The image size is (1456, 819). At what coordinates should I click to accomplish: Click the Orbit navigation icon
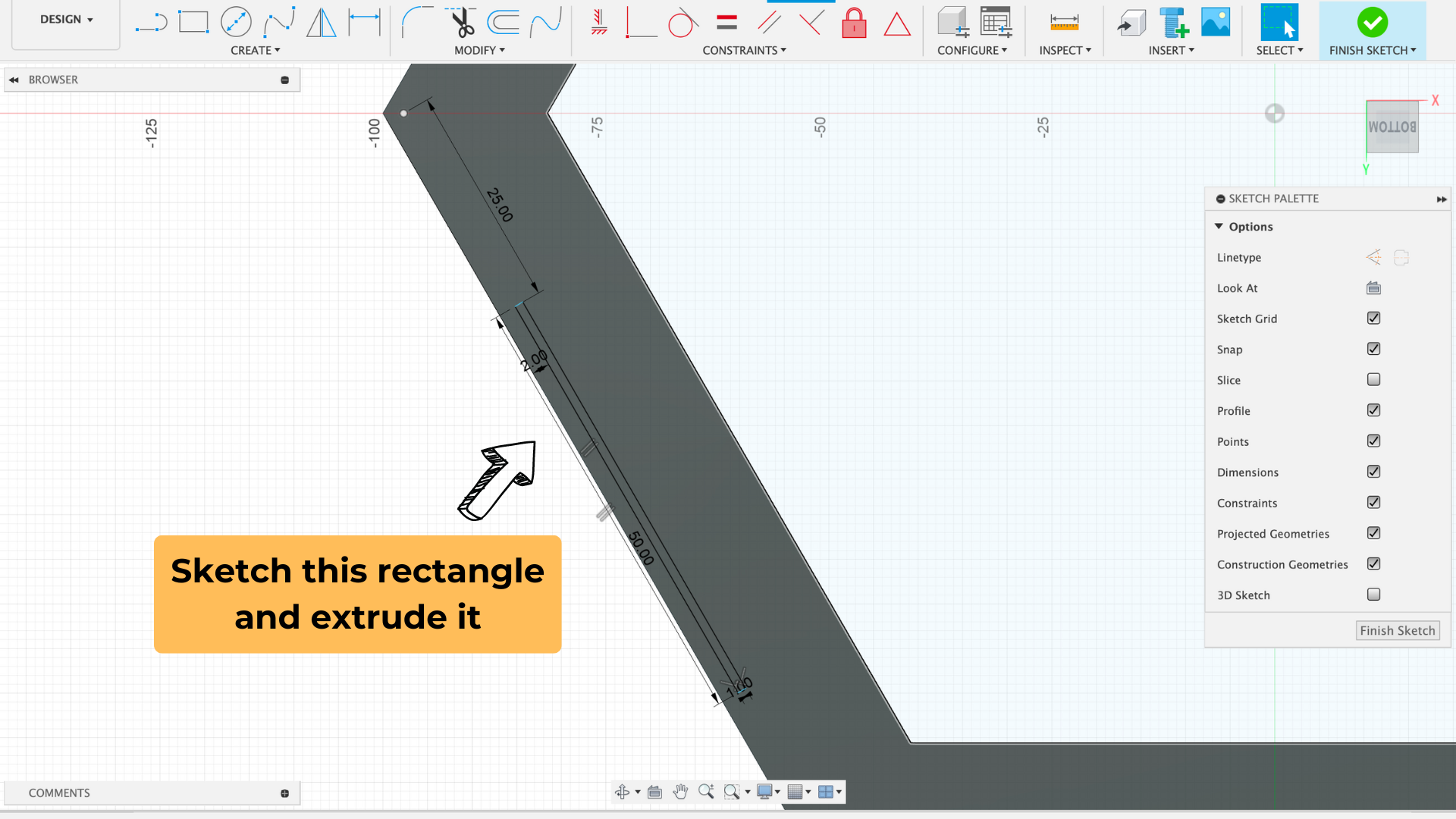click(622, 792)
